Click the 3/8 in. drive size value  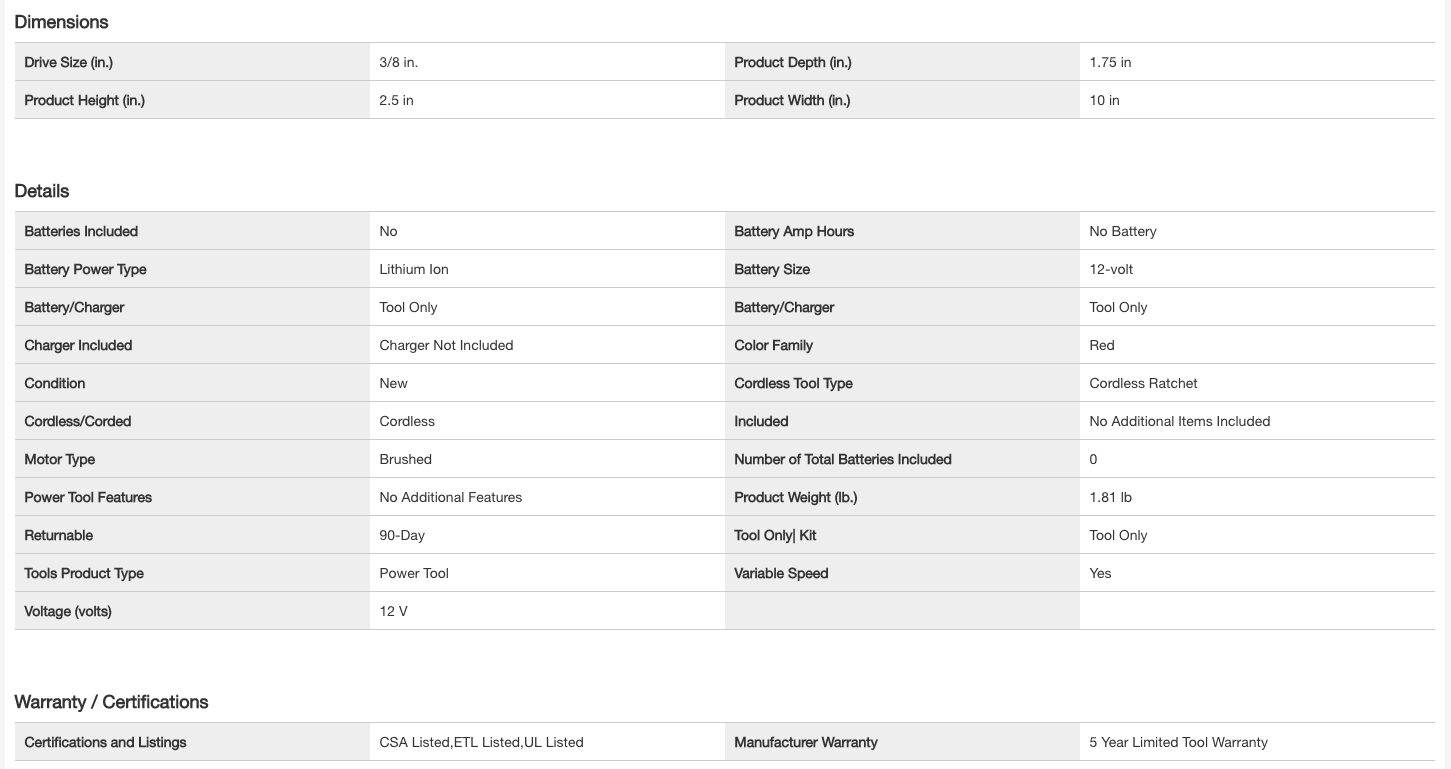point(398,62)
